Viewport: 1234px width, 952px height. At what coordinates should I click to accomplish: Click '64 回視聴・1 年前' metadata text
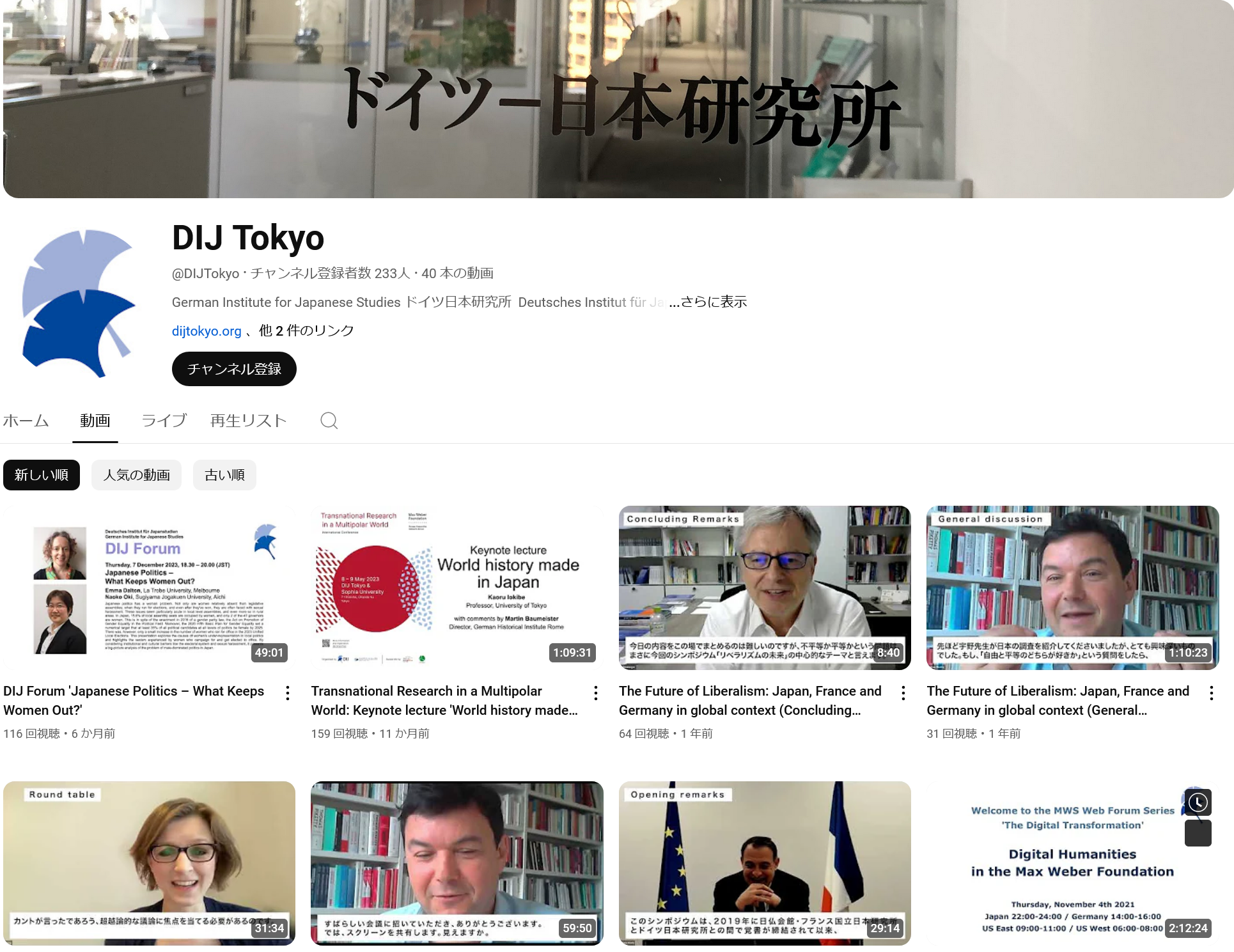666,733
